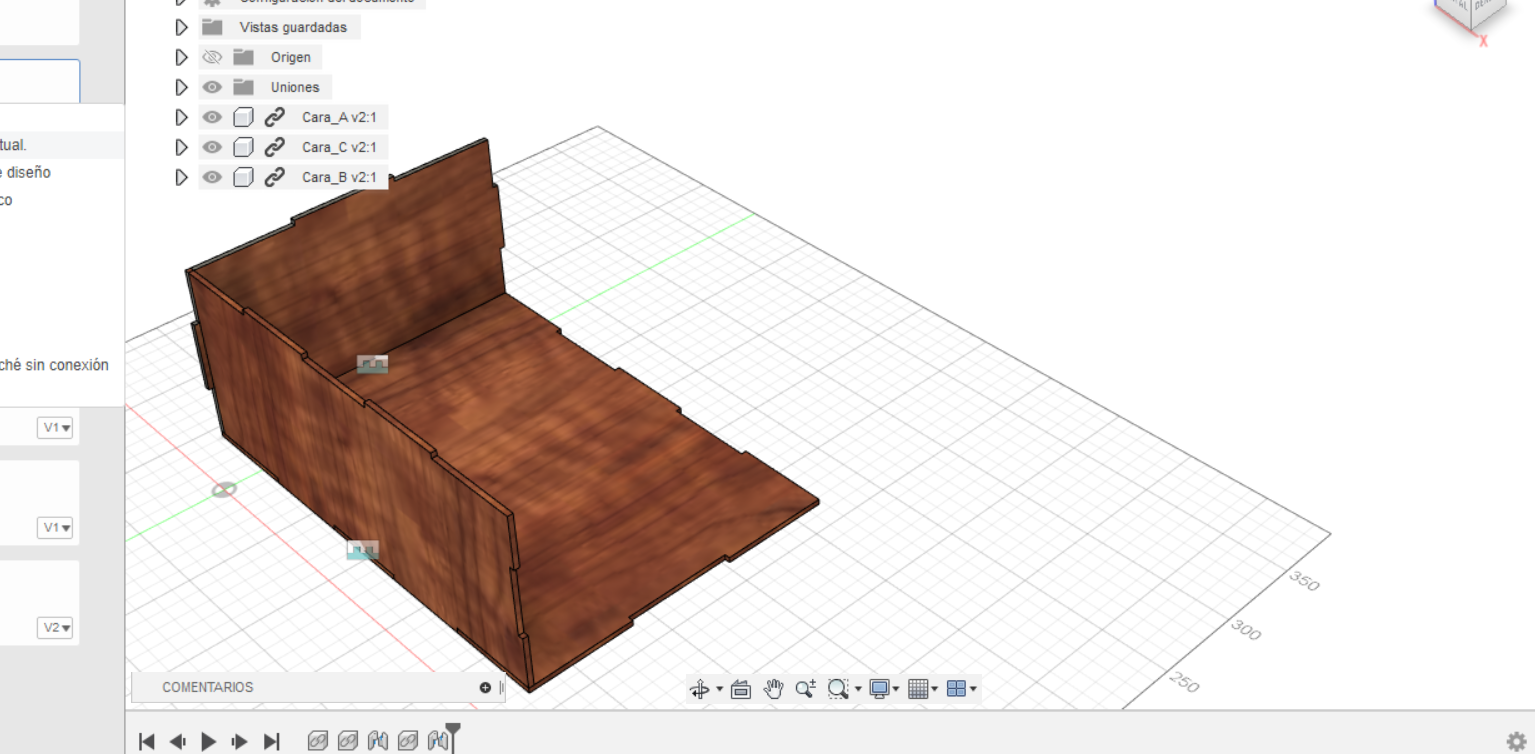Select the Origen tree label
This screenshot has width=1535, height=754.
tap(291, 57)
